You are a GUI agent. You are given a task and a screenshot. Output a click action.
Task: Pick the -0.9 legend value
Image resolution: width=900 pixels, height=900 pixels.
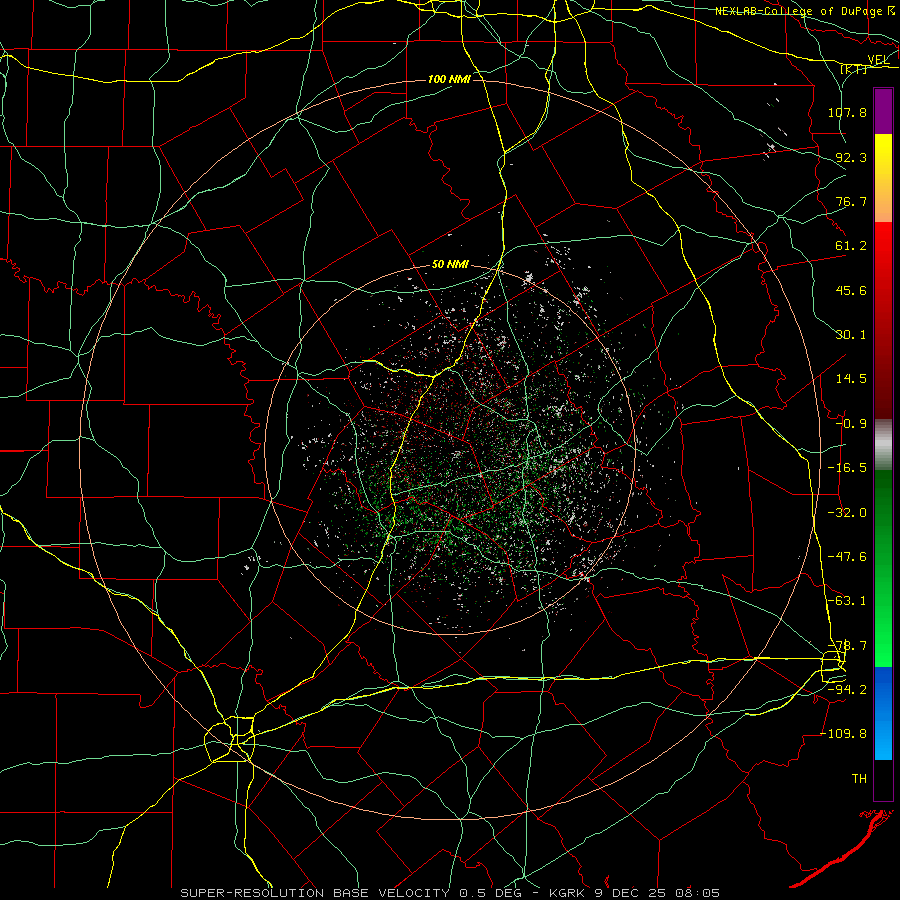point(851,424)
